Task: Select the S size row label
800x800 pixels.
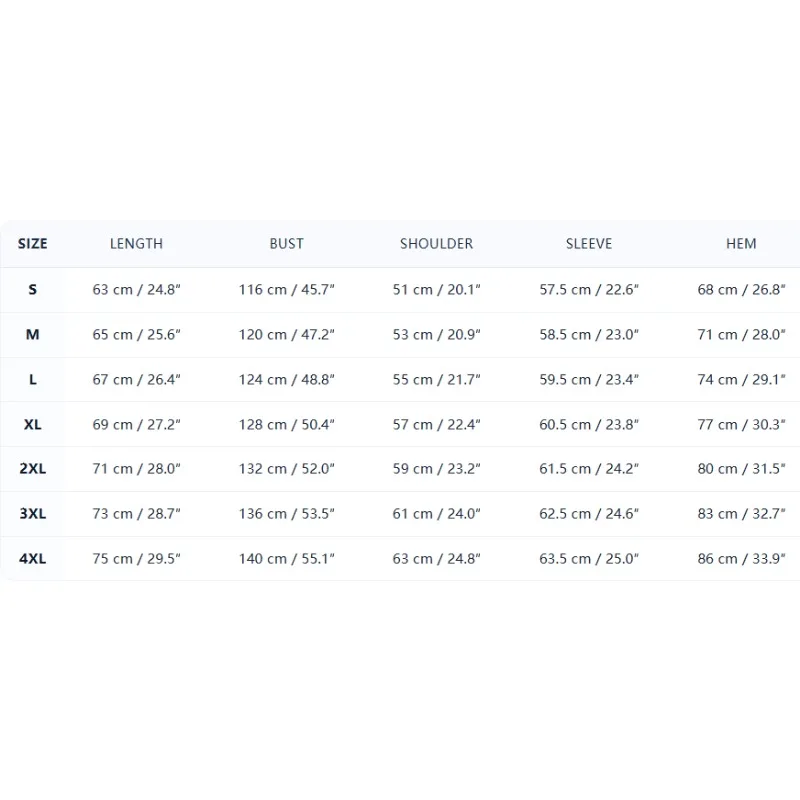Action: pos(33,290)
